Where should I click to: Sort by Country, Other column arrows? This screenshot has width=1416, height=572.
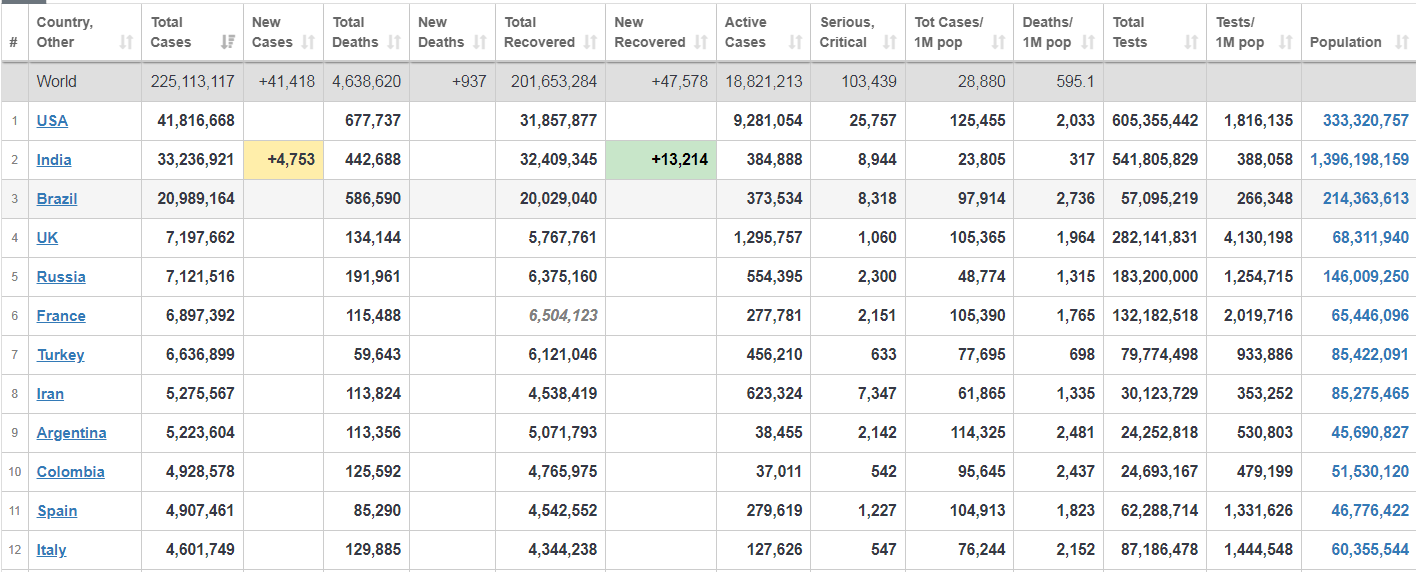pyautogui.click(x=126, y=42)
